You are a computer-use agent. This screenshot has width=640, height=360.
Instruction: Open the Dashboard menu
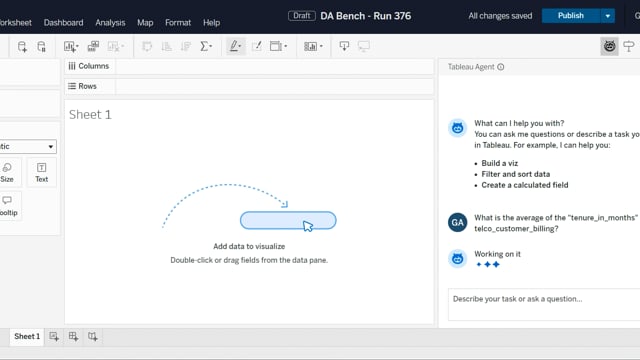point(63,22)
